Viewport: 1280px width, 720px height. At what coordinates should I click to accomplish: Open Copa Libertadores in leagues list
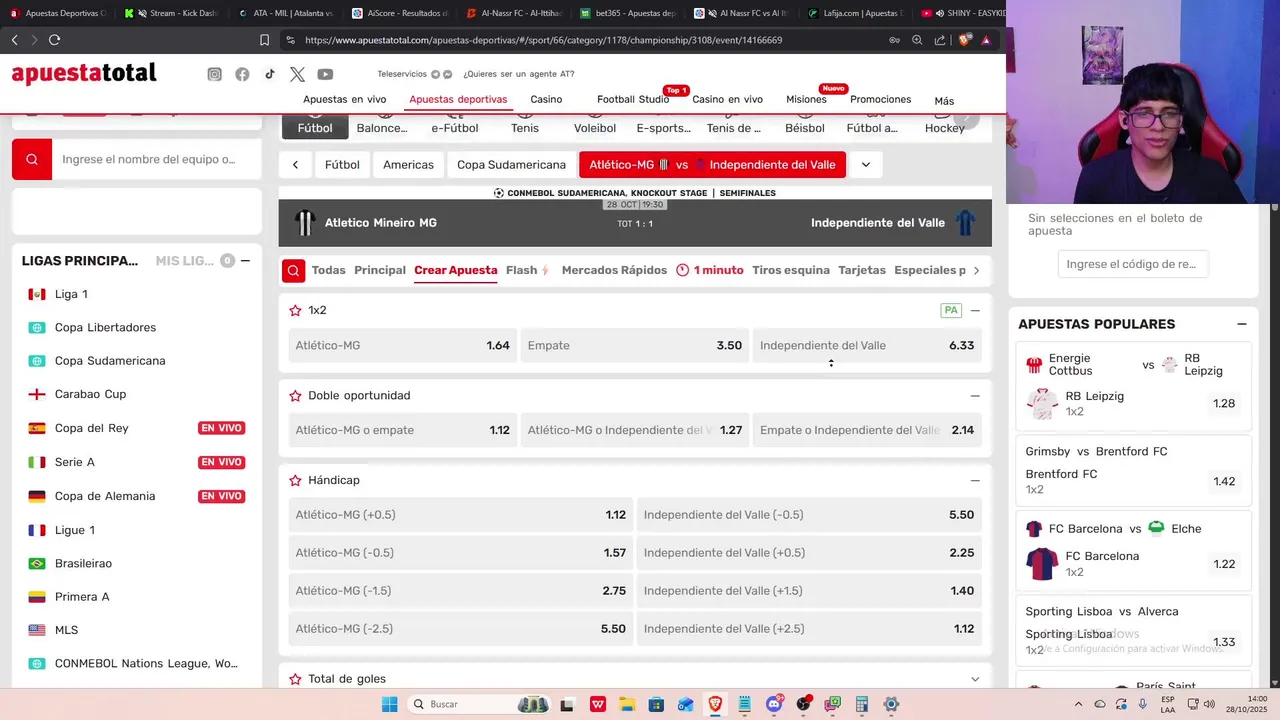pos(105,327)
